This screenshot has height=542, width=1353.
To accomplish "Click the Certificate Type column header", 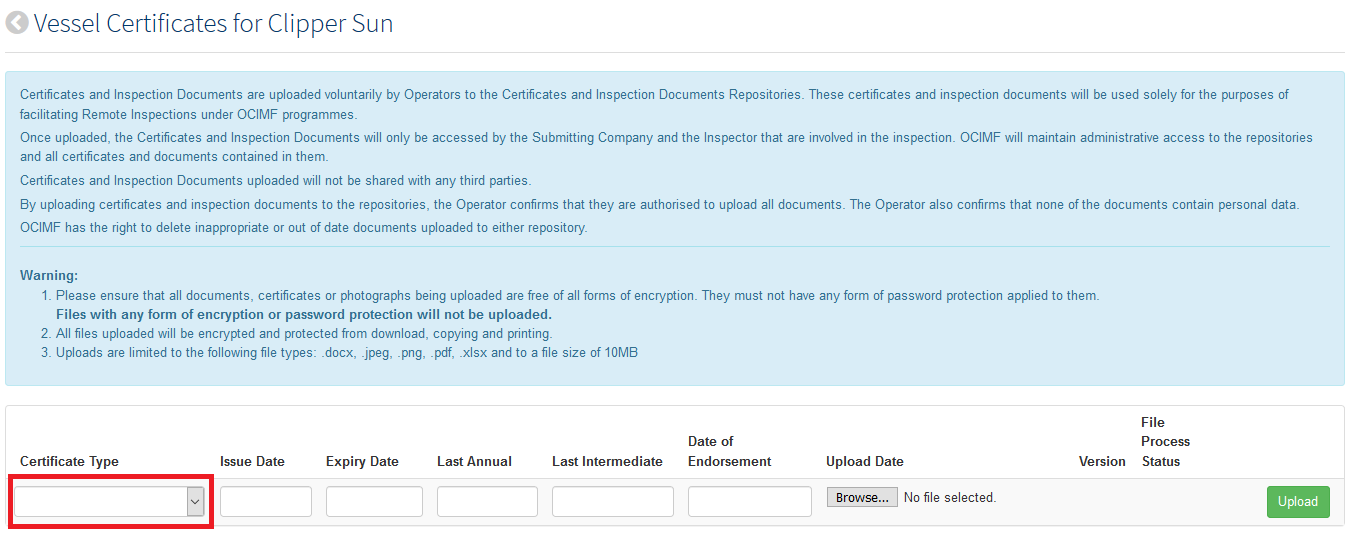I will click(x=69, y=462).
